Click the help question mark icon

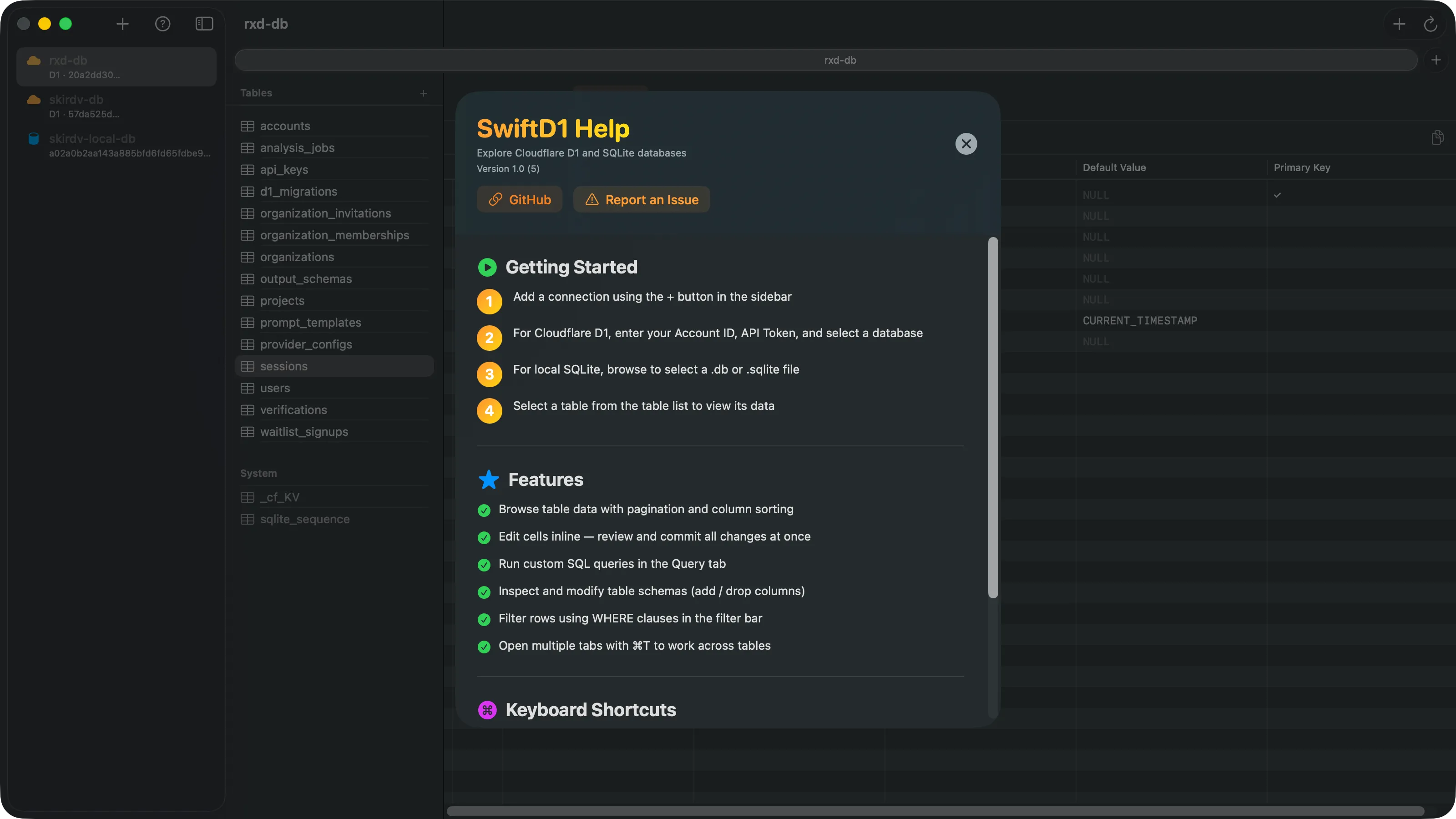coord(163,24)
